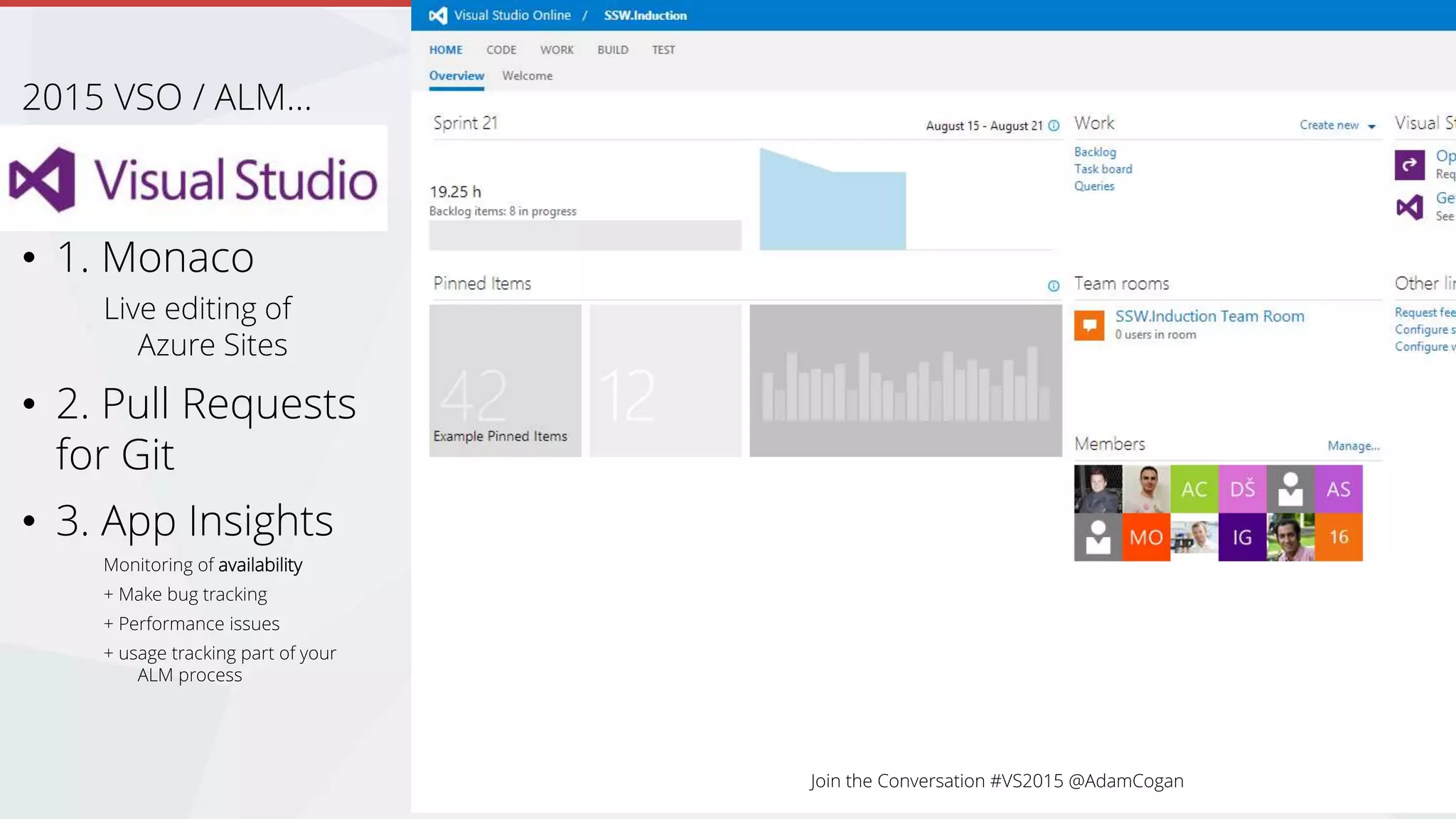Click the Visual Studio Online logo icon
This screenshot has height=819, width=1456.
439,15
